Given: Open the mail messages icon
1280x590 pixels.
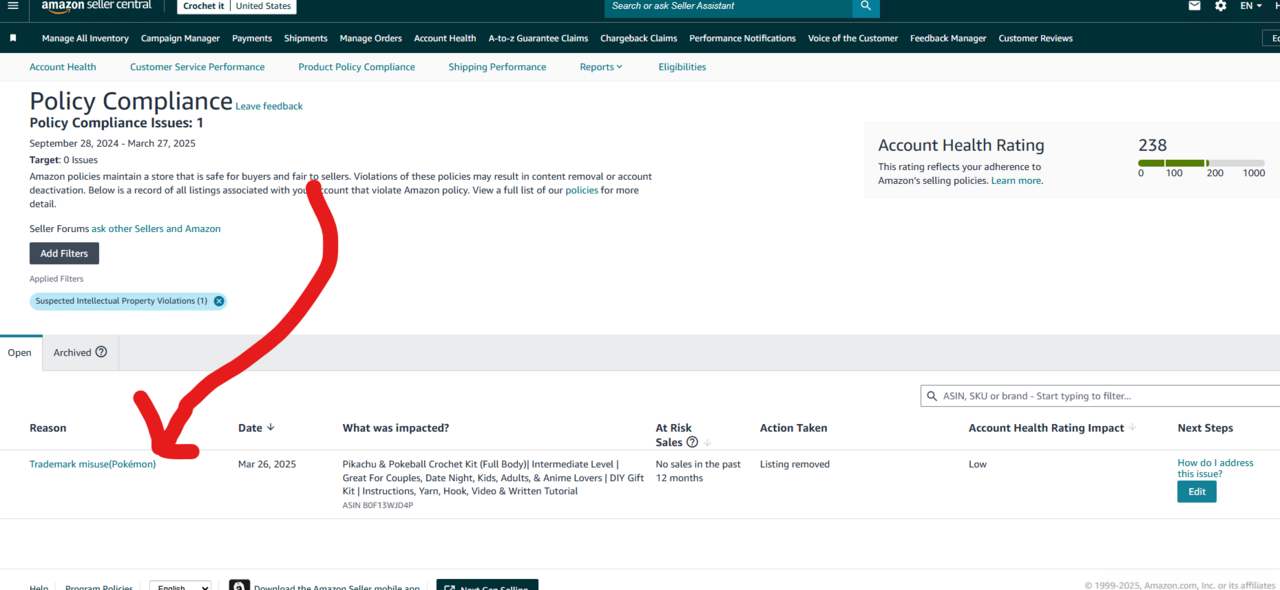Looking at the screenshot, I should [x=1194, y=6].
